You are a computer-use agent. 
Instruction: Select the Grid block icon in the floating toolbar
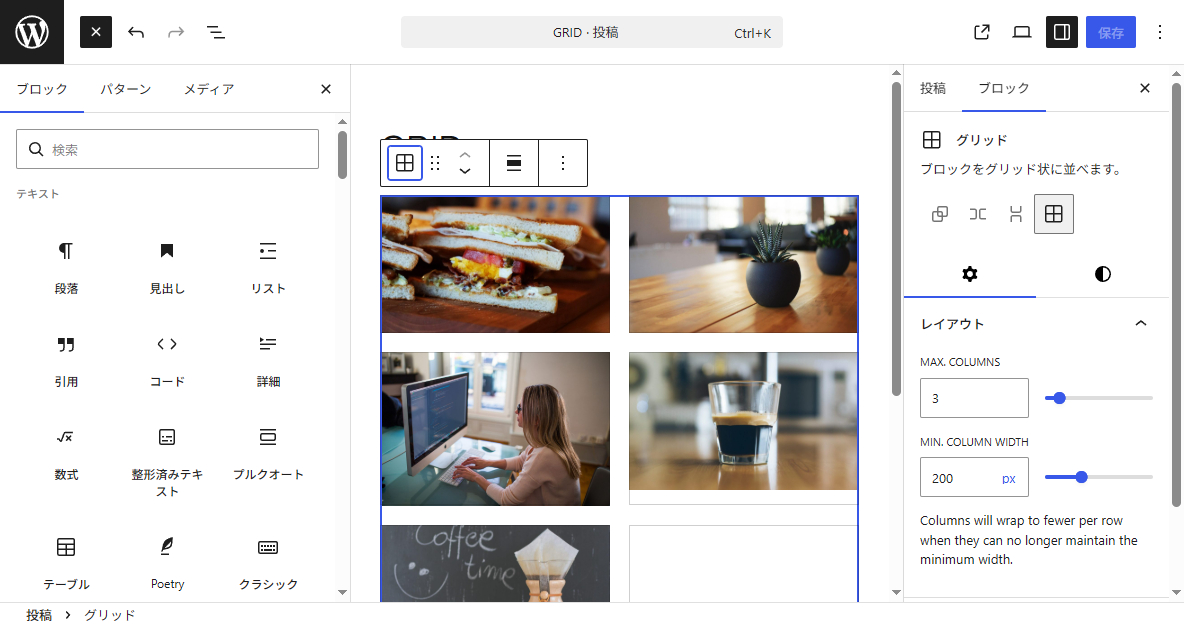[404, 163]
